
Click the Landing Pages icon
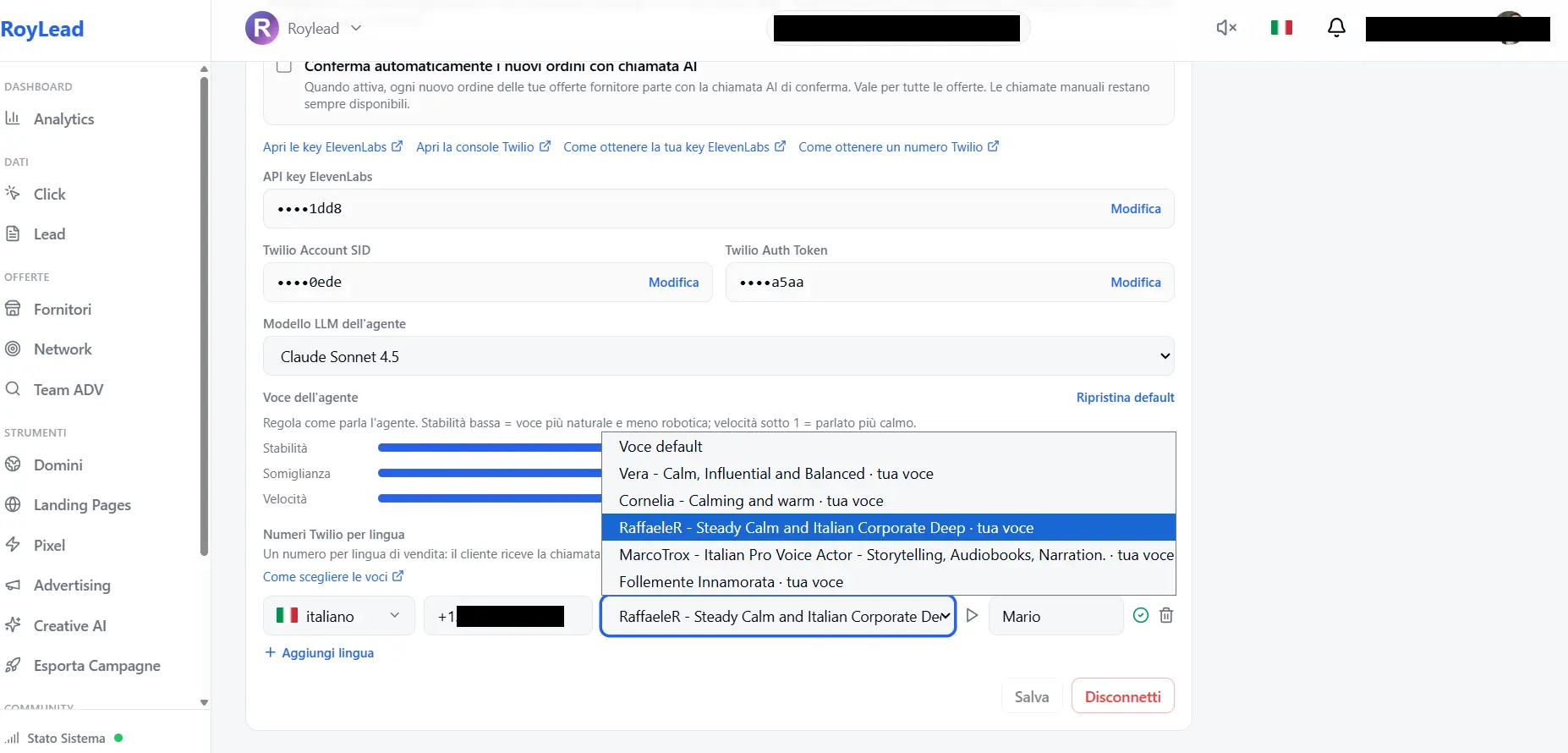pos(13,504)
